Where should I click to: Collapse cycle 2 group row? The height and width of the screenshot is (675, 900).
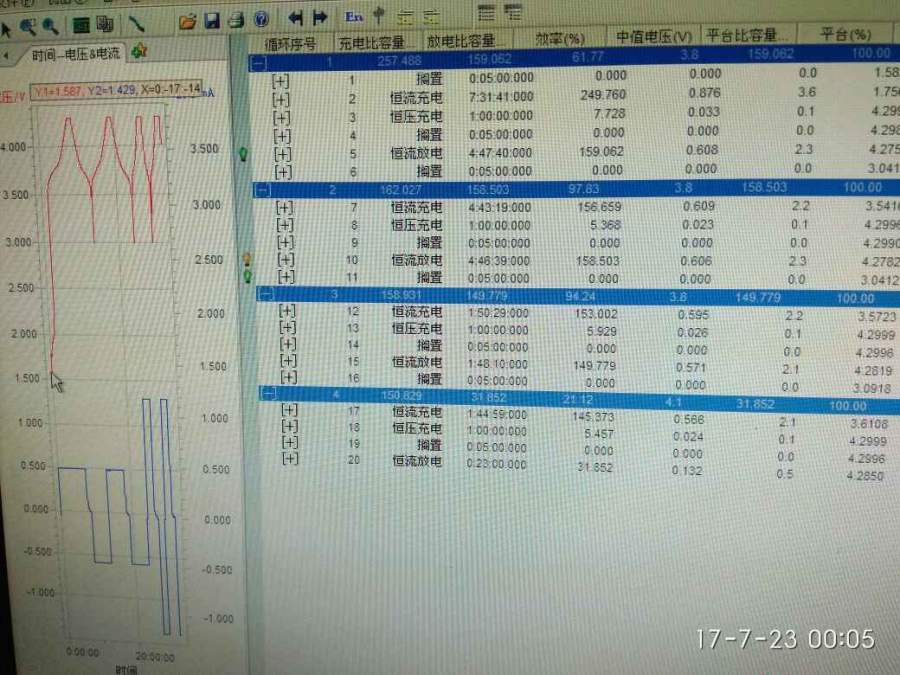[263, 190]
